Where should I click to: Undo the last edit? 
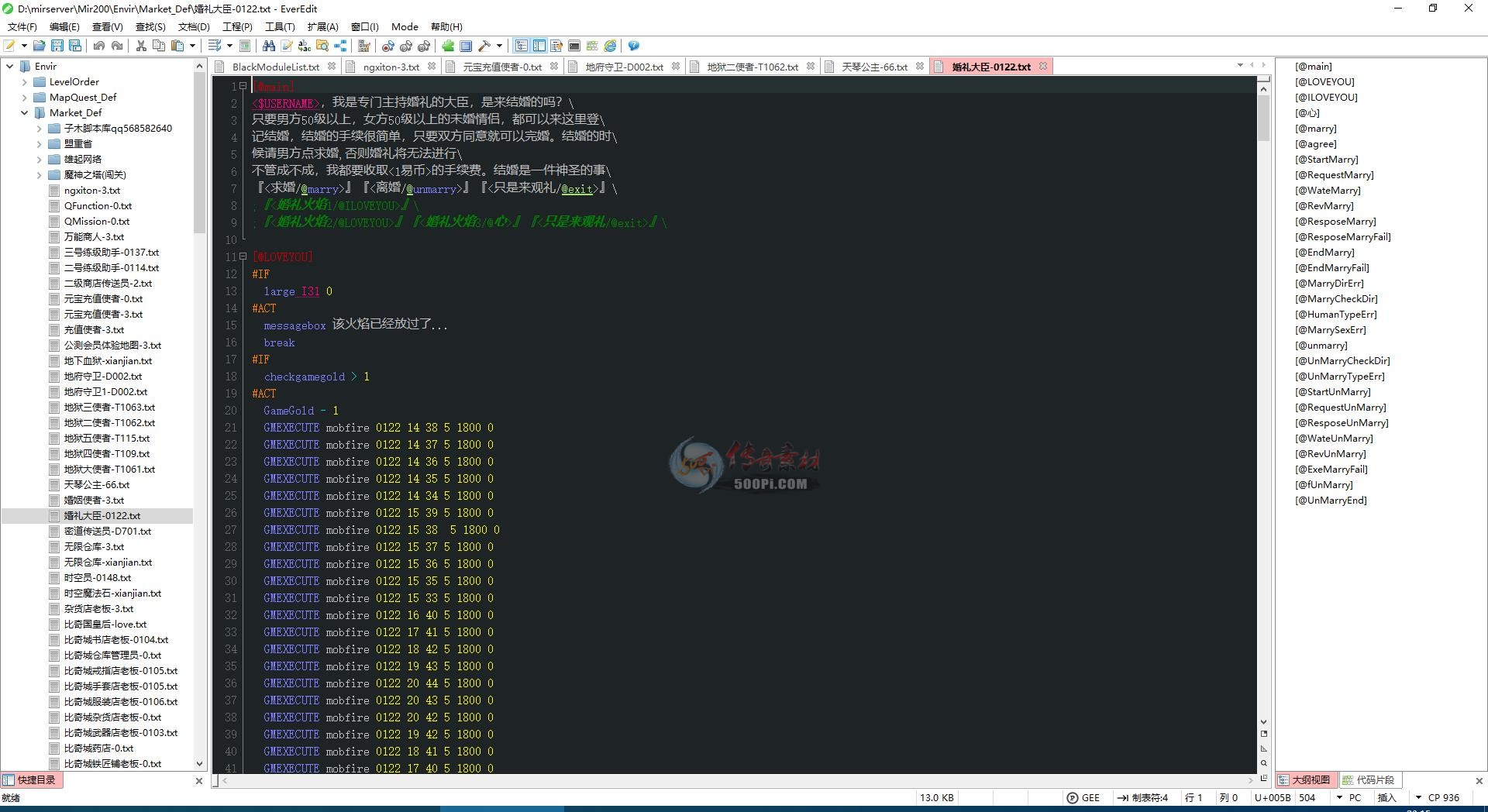[99, 46]
